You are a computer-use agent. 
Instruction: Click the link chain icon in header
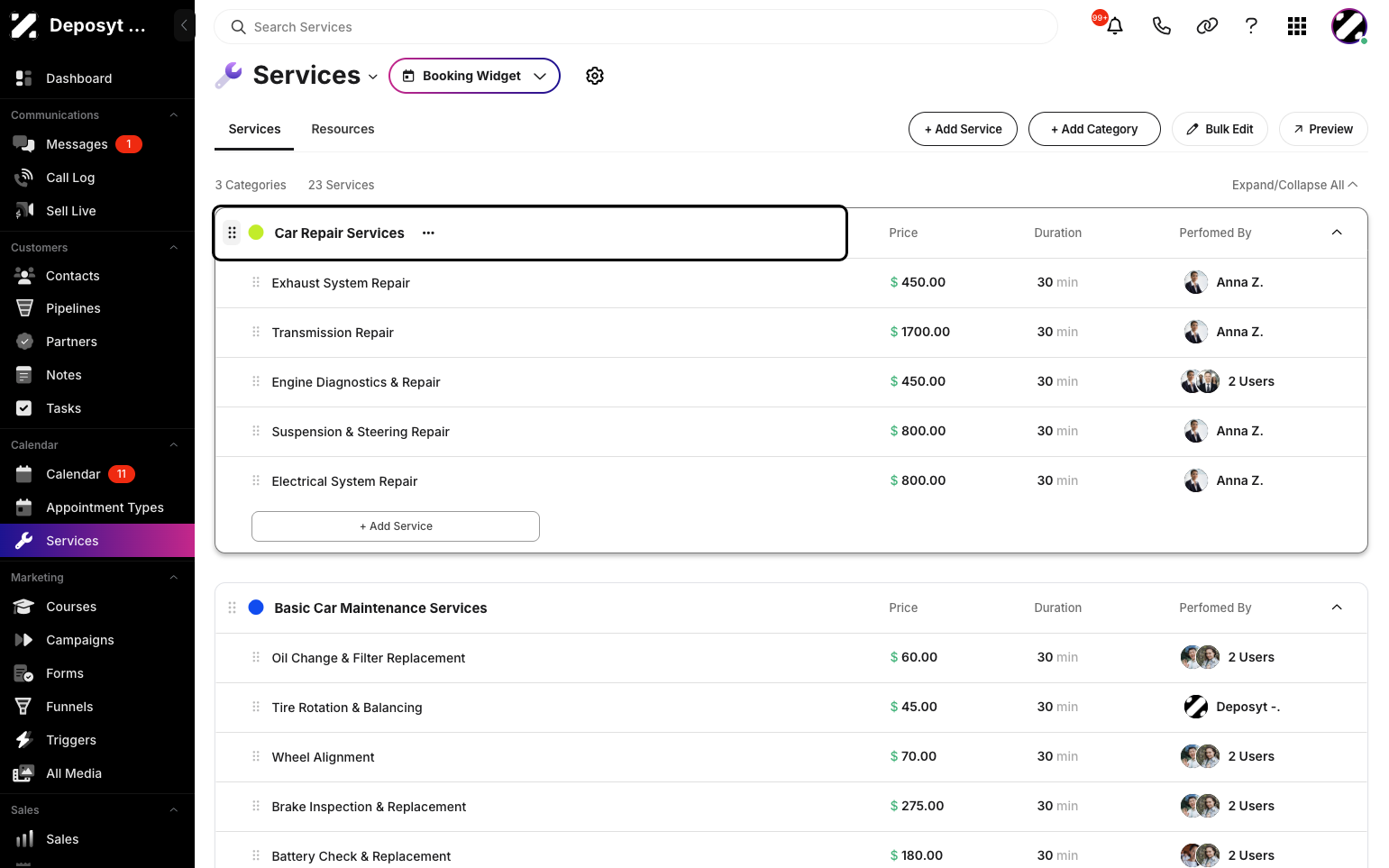coord(1207,26)
